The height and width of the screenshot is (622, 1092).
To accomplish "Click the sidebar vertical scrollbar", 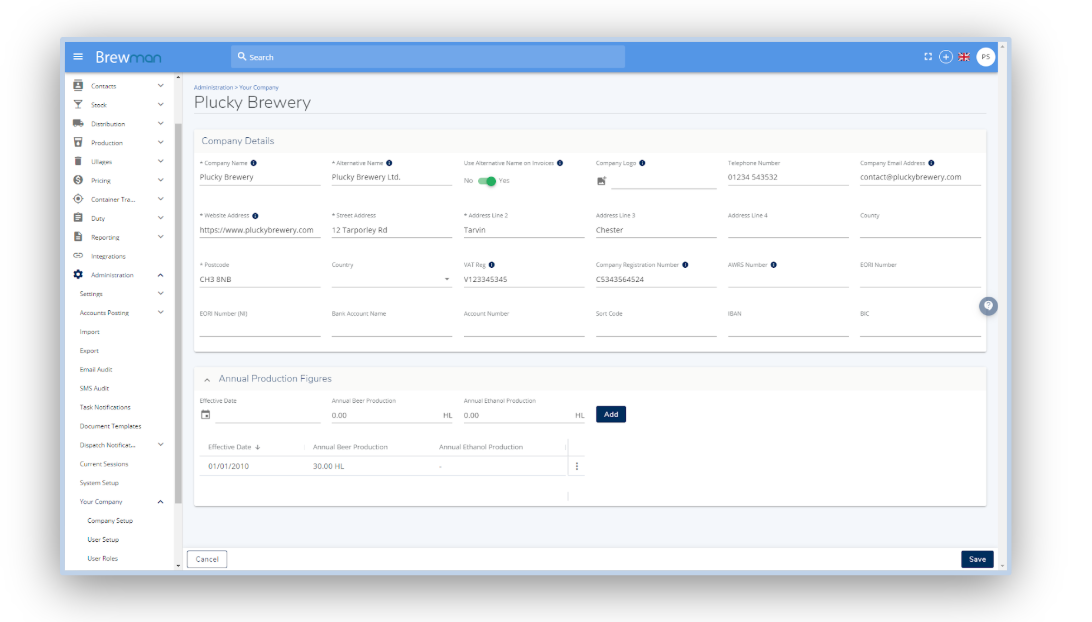I will tap(178, 313).
